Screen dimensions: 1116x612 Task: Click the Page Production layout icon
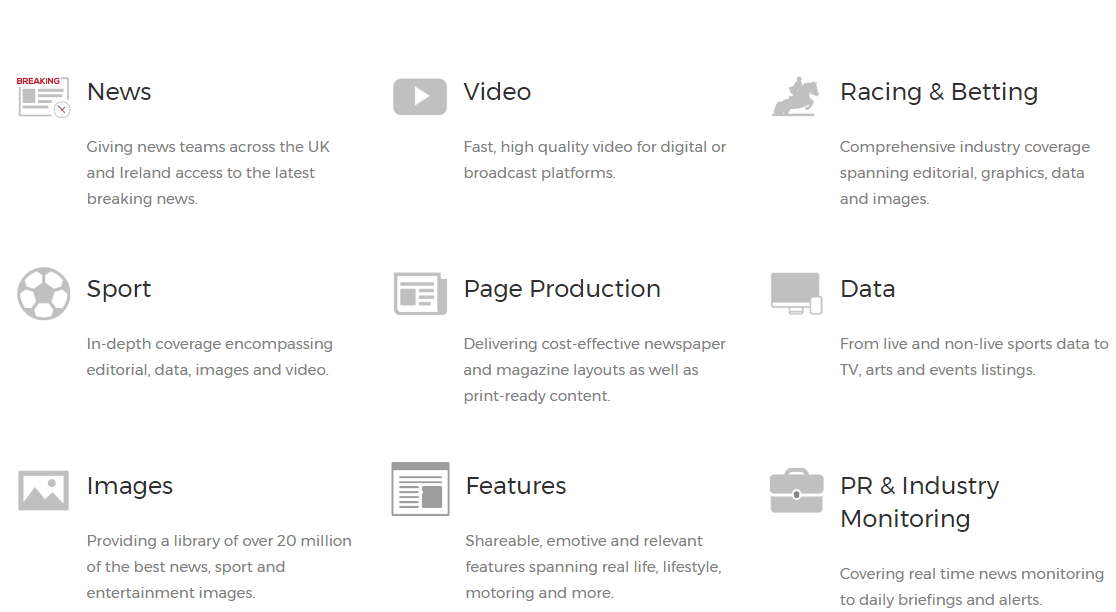pyautogui.click(x=420, y=294)
